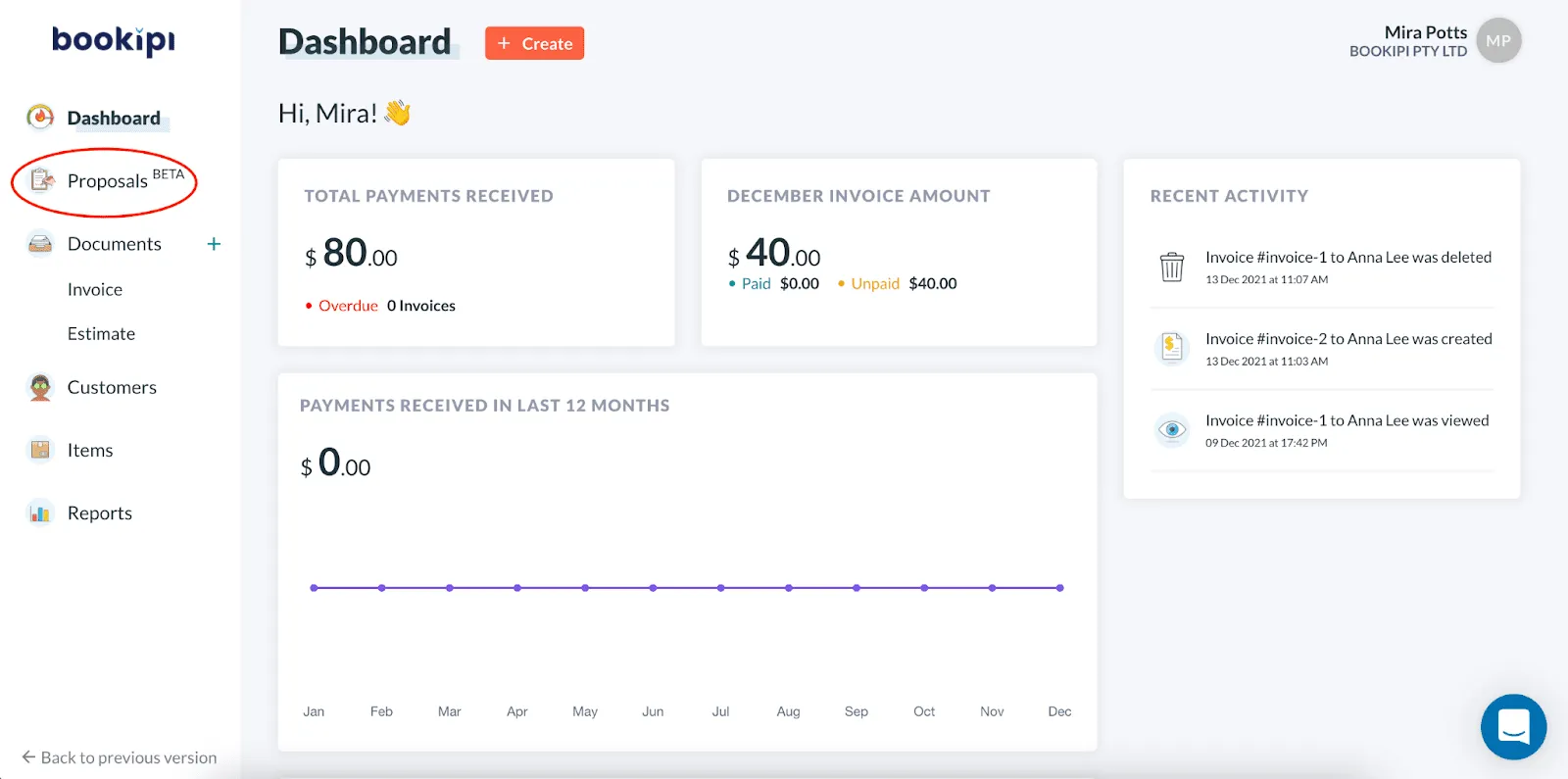Open the Customers page

pos(112,387)
